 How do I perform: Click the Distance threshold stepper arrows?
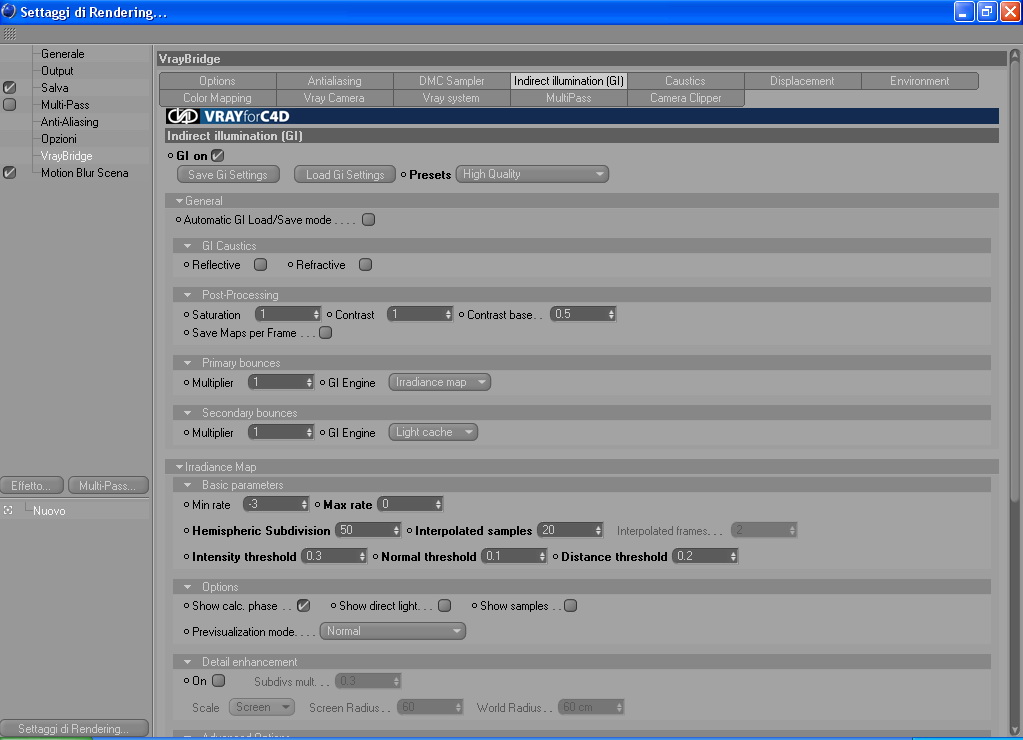coord(733,557)
